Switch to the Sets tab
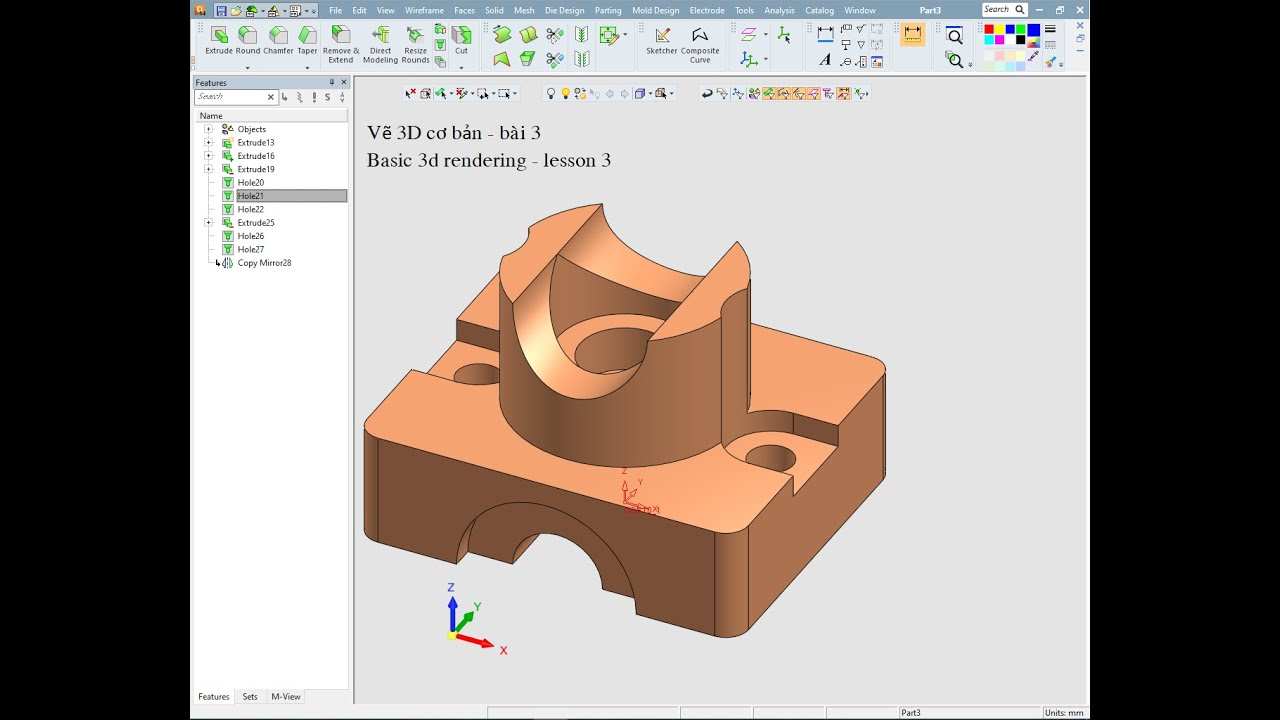Screen dimensions: 1280x720 (x=250, y=697)
